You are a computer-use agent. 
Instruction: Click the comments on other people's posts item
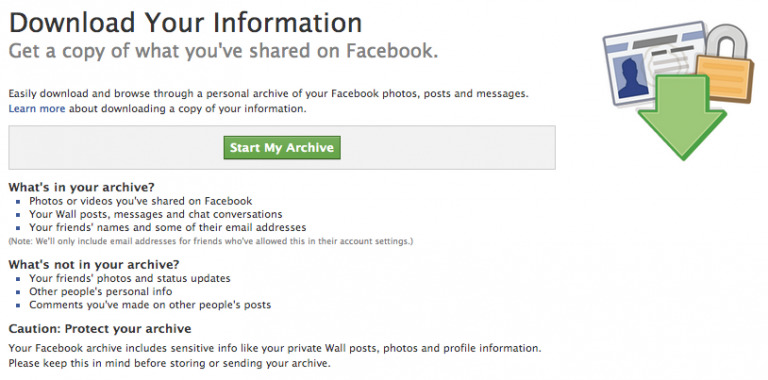150,305
